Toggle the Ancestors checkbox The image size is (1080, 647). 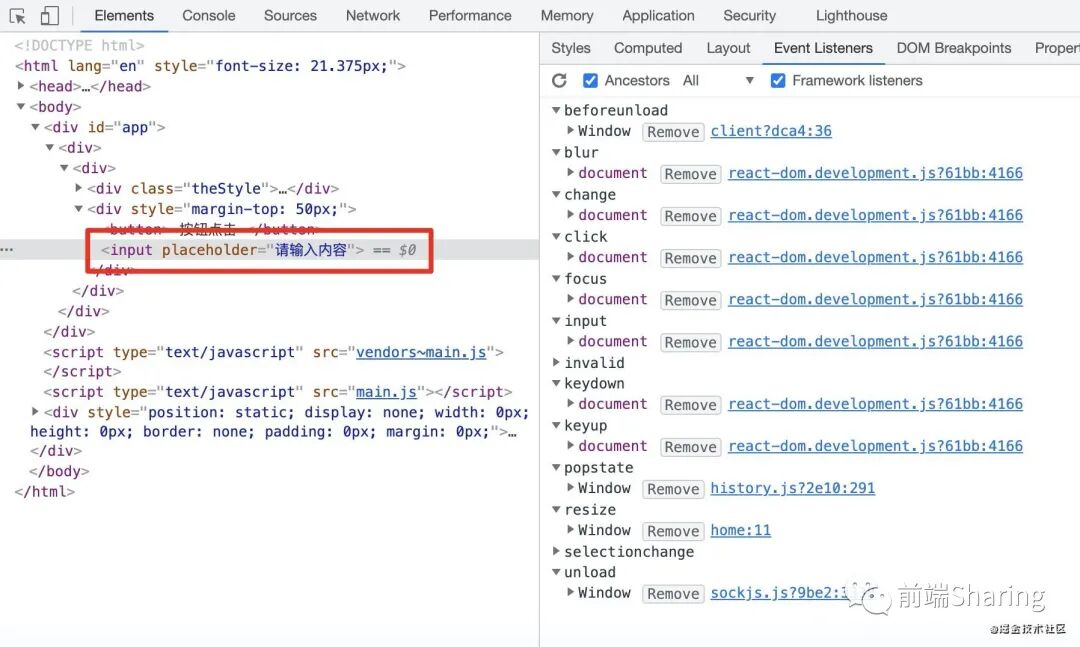pos(590,81)
